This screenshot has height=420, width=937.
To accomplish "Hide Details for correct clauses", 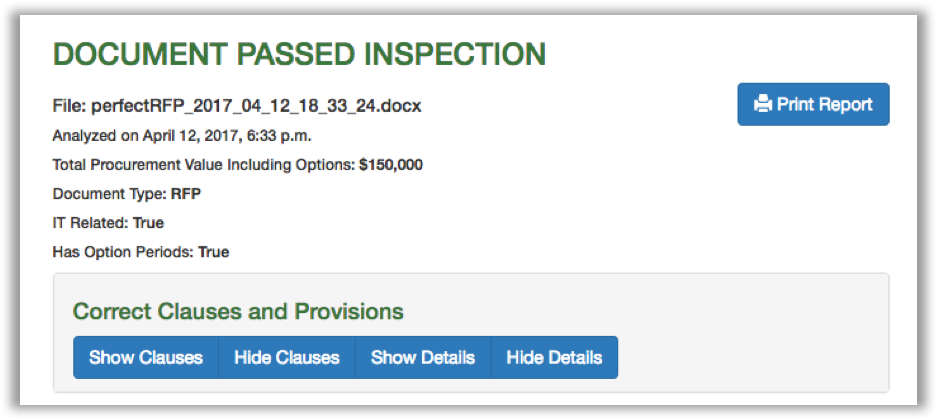I will pyautogui.click(x=554, y=357).
